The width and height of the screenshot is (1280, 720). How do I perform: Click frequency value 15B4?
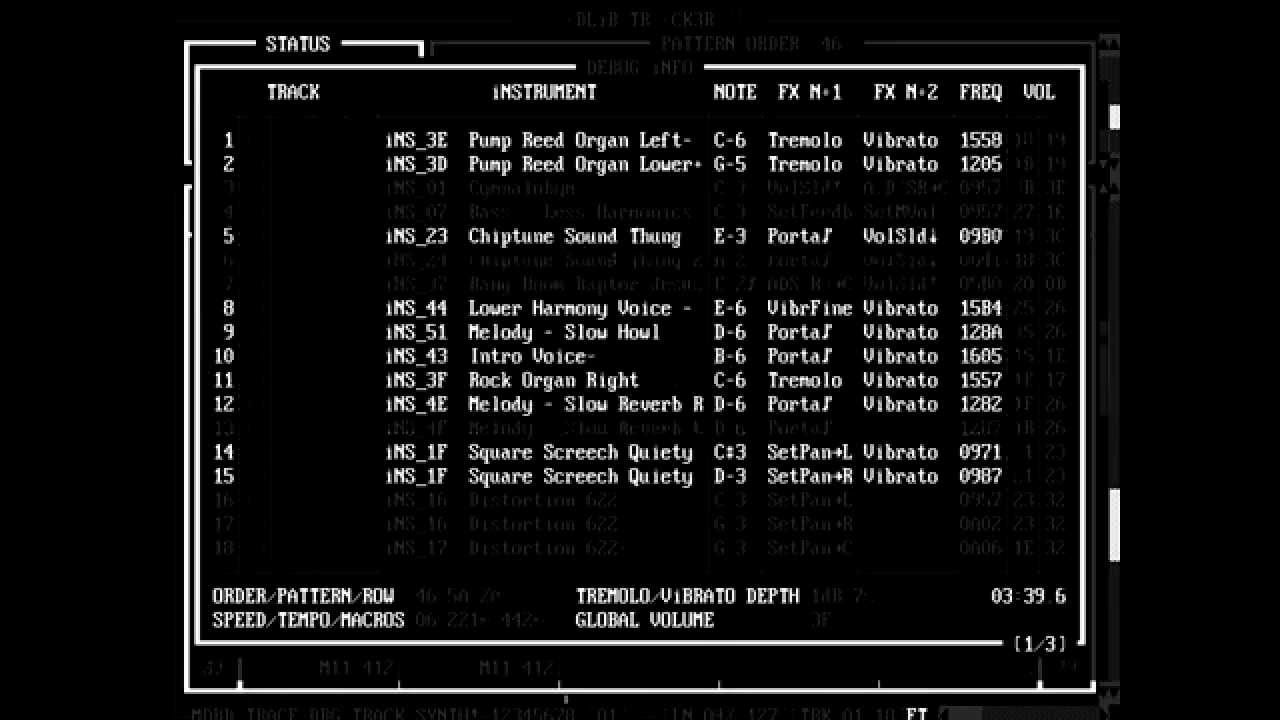coord(980,309)
